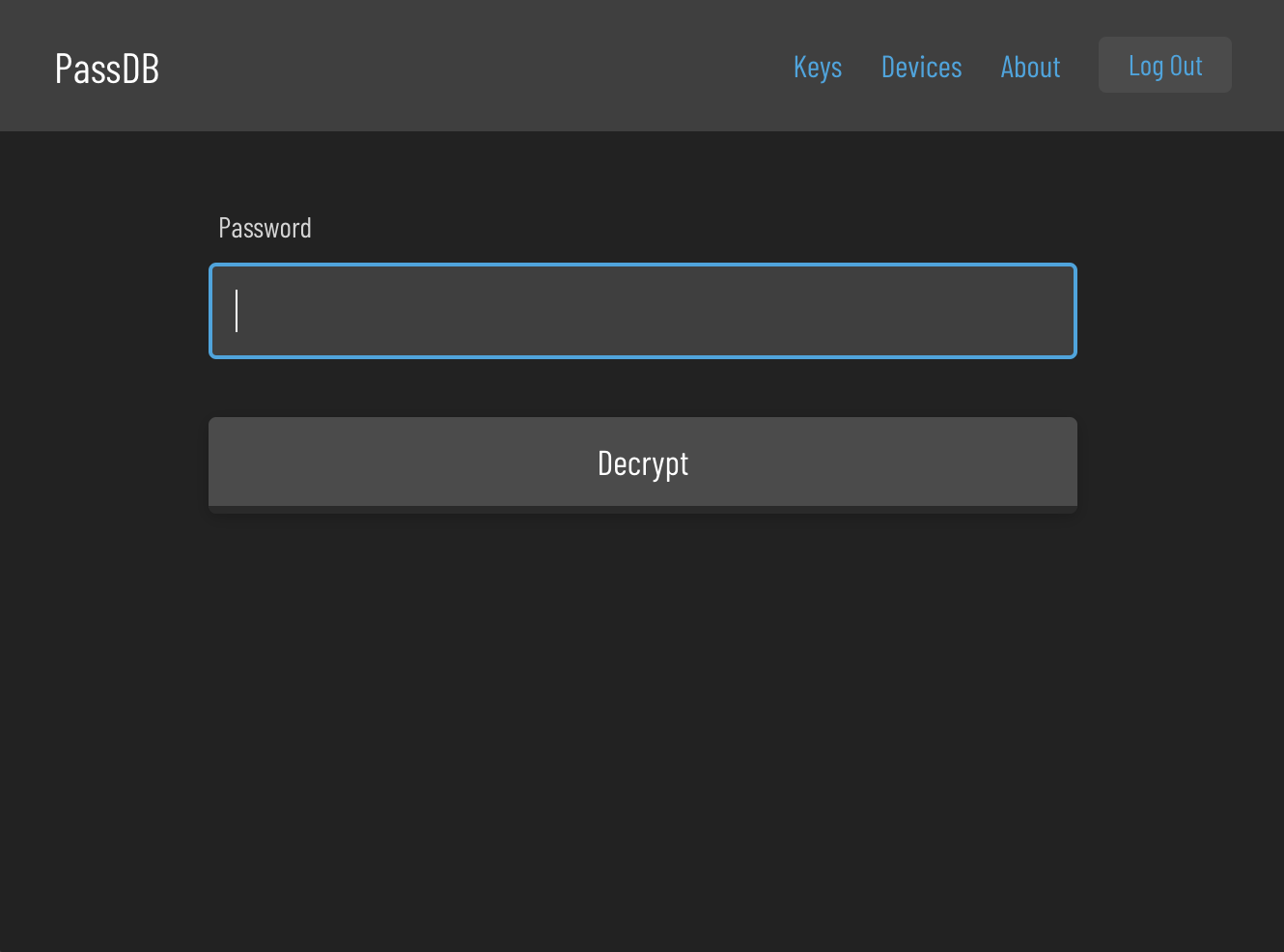Viewport: 1284px width, 952px height.
Task: Go to the Devices page
Action: tap(921, 67)
